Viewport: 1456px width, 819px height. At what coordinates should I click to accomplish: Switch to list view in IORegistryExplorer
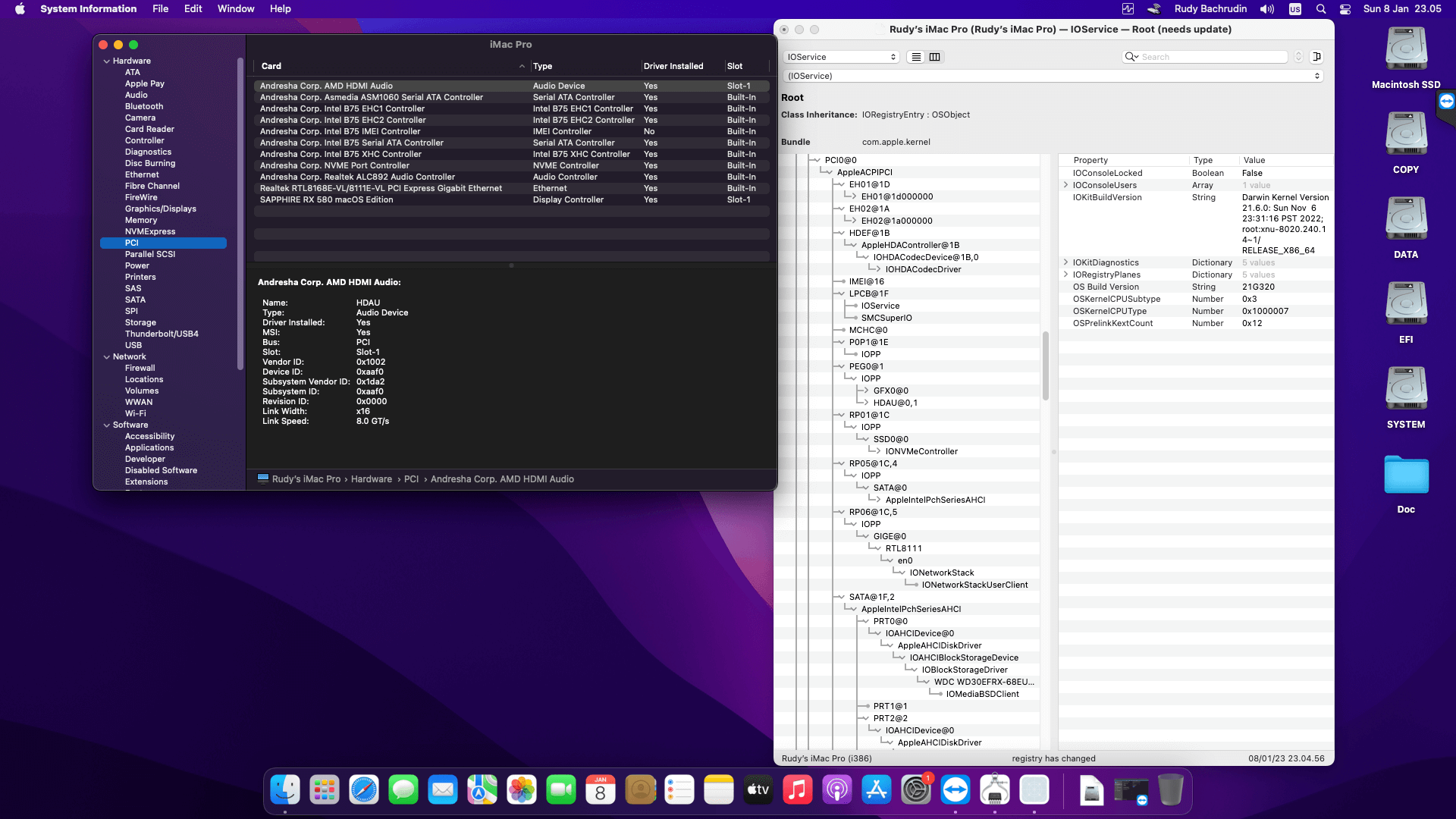pyautogui.click(x=916, y=57)
